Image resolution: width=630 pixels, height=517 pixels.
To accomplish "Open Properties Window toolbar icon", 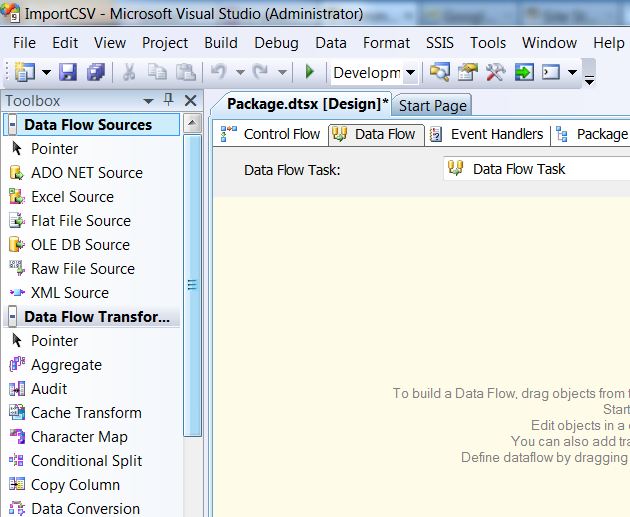I will pyautogui.click(x=467, y=72).
